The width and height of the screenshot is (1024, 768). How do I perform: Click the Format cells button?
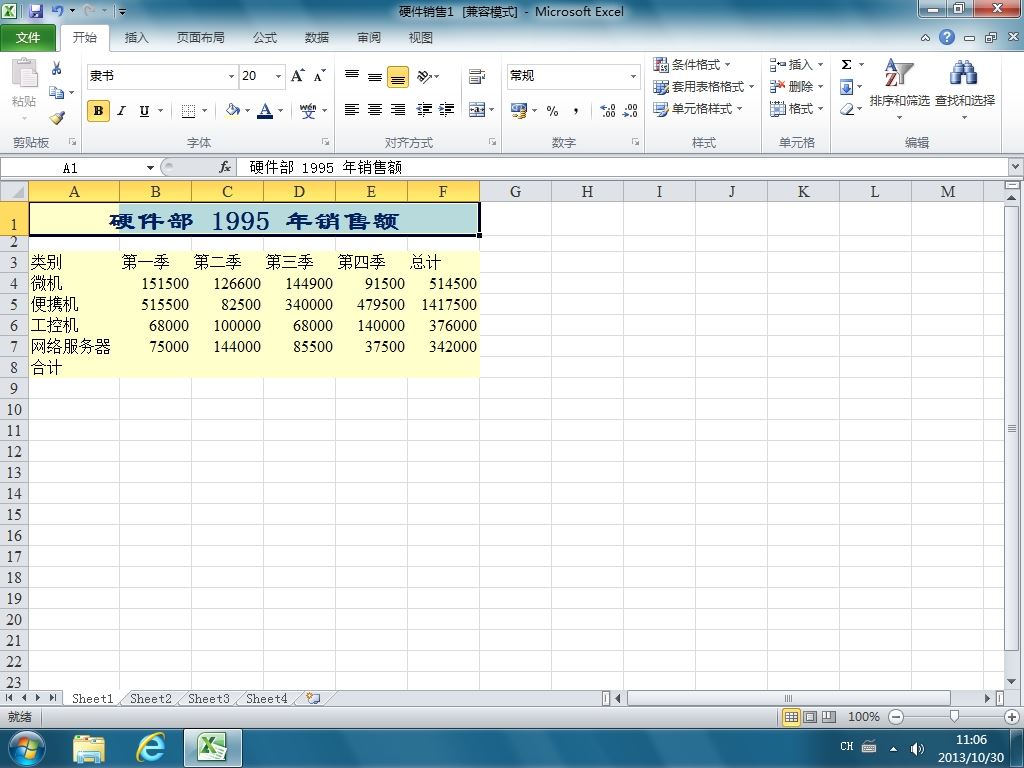tap(796, 109)
